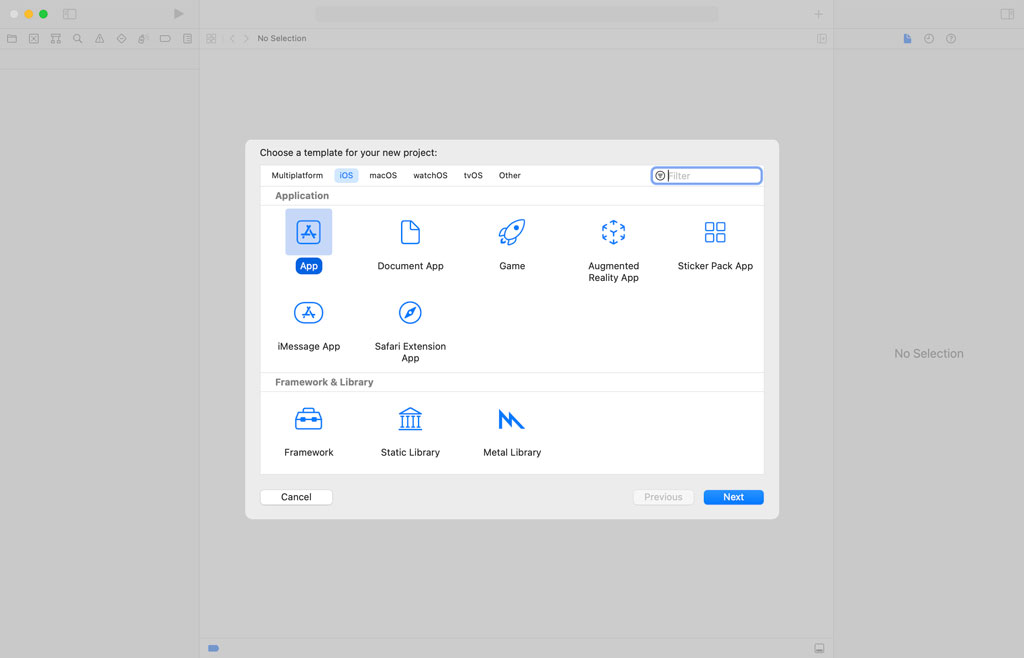Click the Next button
Screen dimensions: 1024x658
coord(733,497)
